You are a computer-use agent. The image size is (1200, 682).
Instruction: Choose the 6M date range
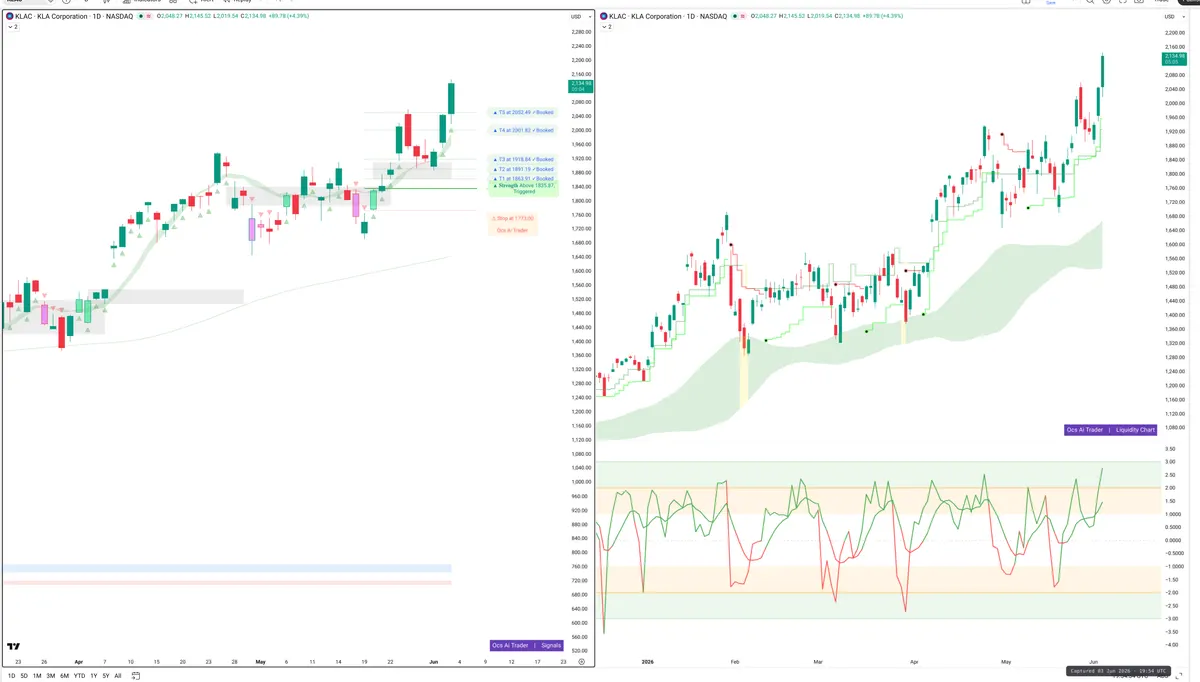coord(64,676)
